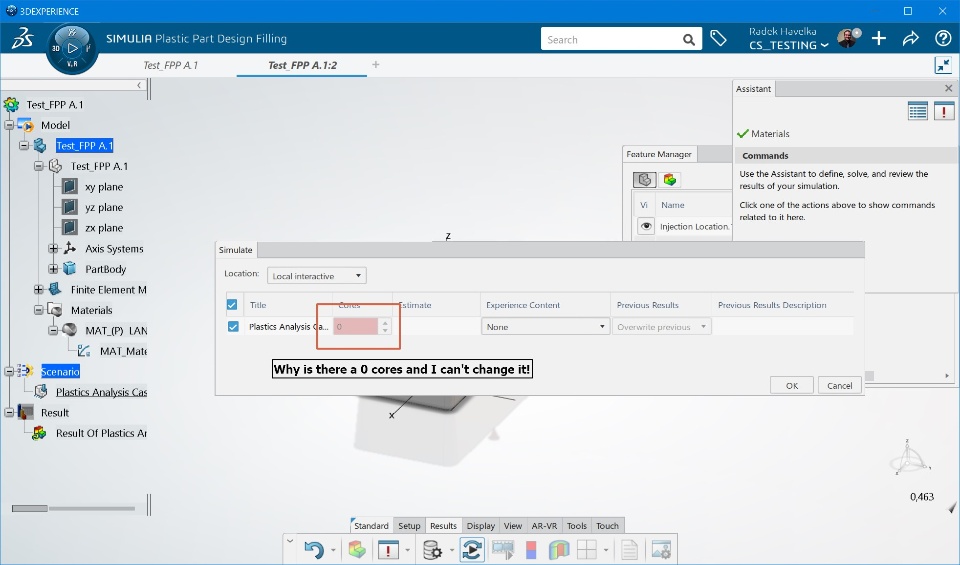The height and width of the screenshot is (565, 960).
Task: Click the Simulate play refresh icon
Action: click(472, 549)
